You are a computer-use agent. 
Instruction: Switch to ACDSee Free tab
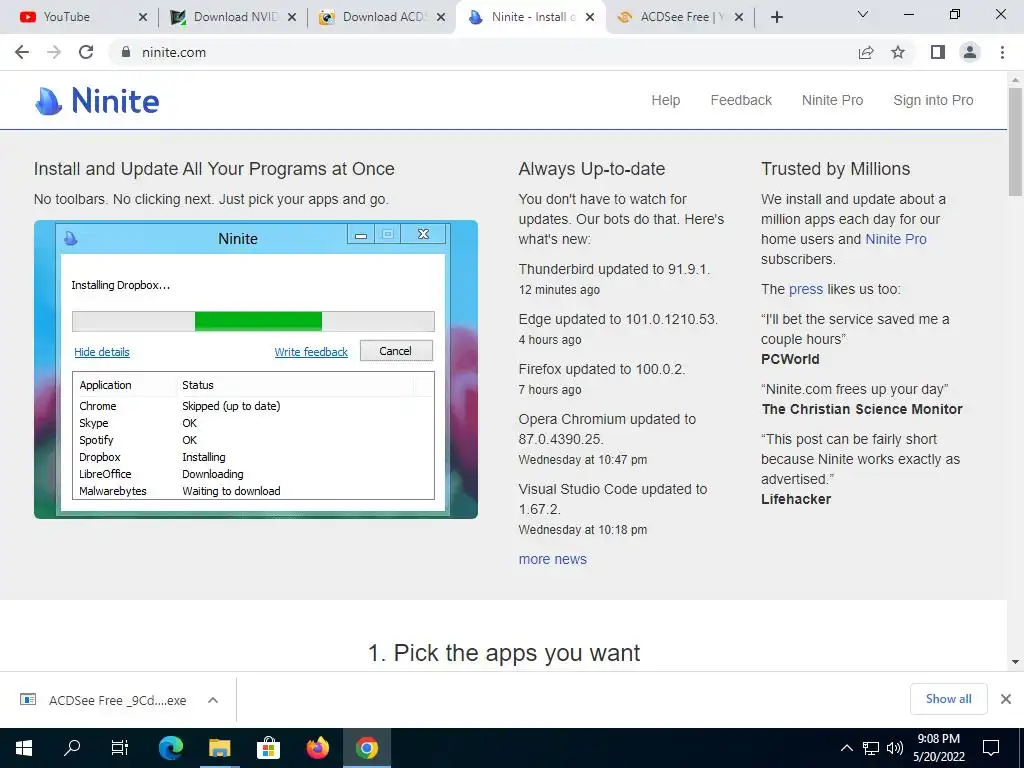680,17
